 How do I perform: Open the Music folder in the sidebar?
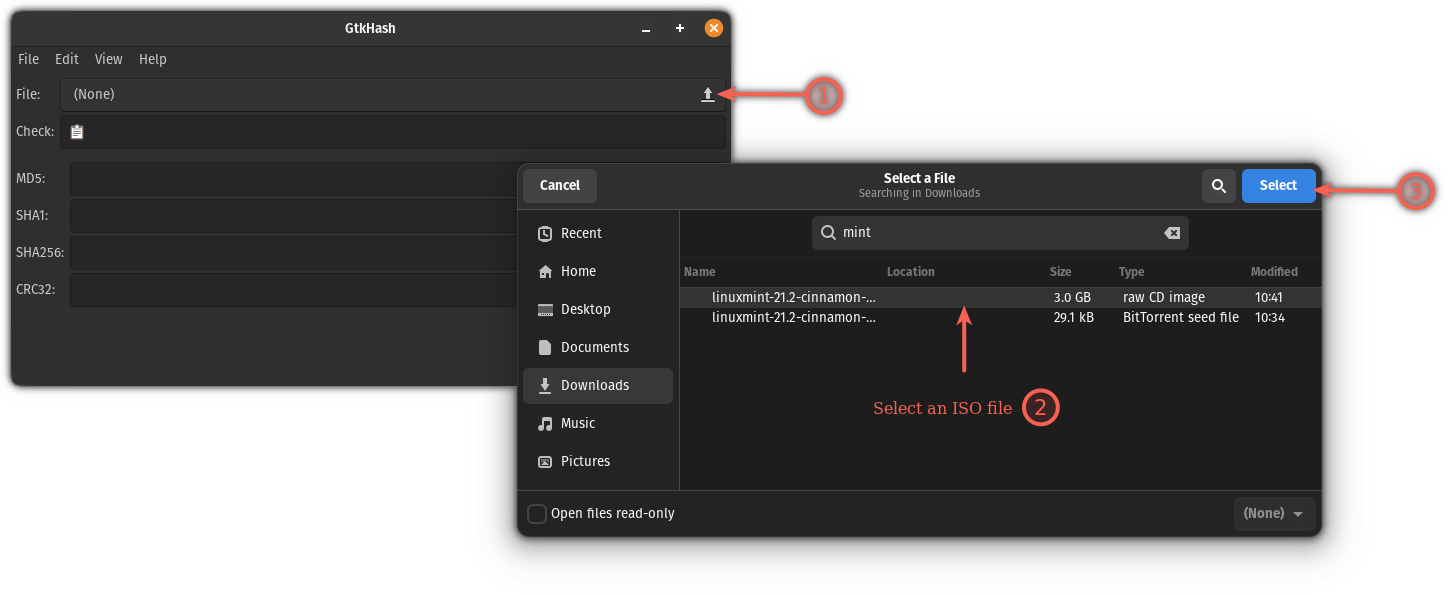coord(577,423)
